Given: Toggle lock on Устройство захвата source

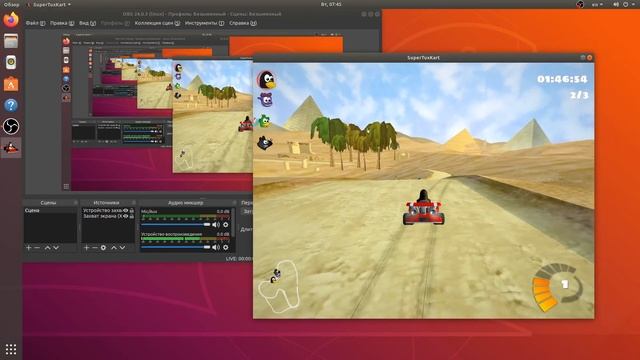Looking at the screenshot, I should coord(132,211).
